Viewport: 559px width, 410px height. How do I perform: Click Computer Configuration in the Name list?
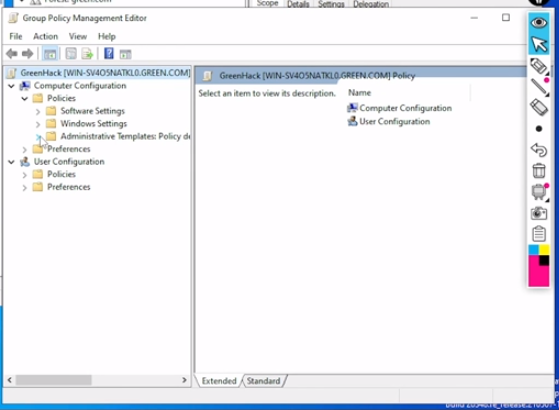click(x=405, y=108)
